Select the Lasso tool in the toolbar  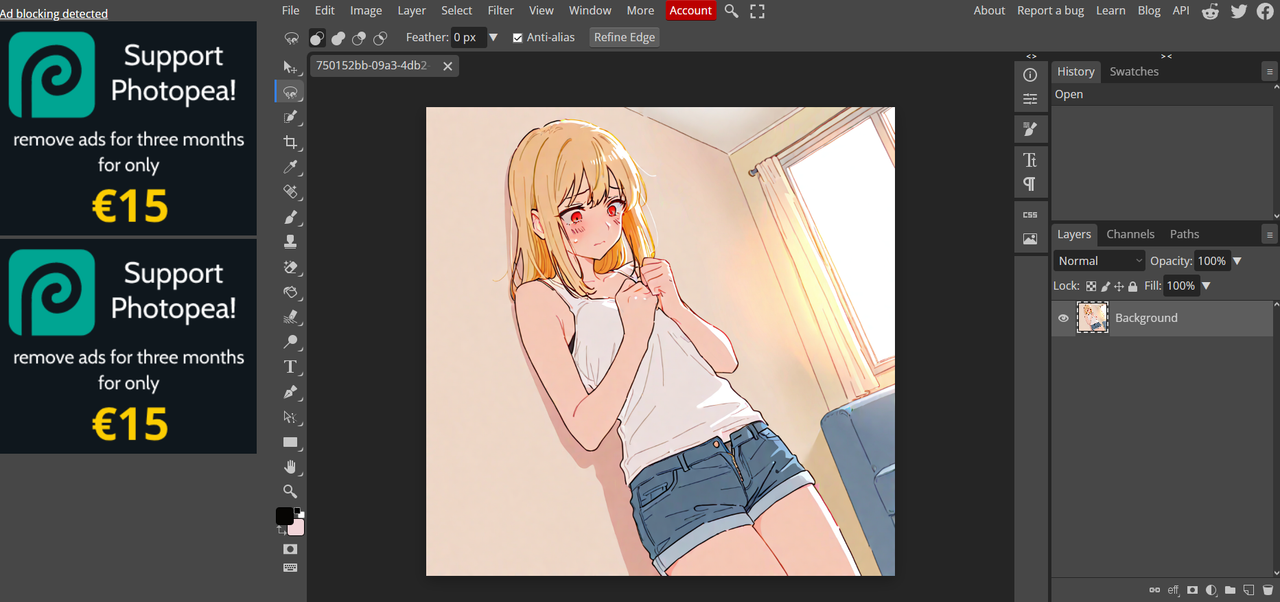click(x=290, y=92)
